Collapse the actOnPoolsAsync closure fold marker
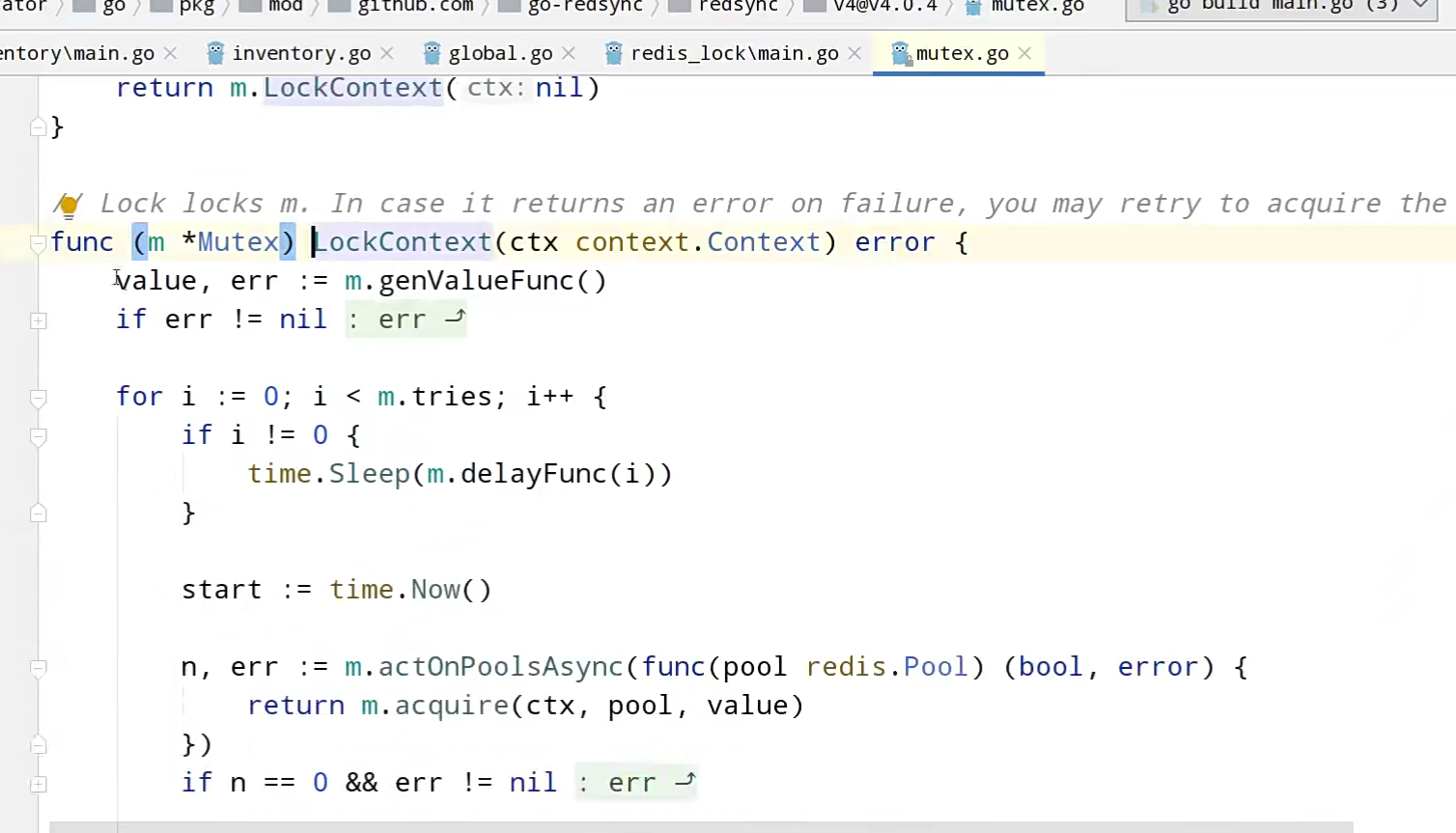Screen dimensions: 1456x833 pyautogui.click(x=39, y=668)
